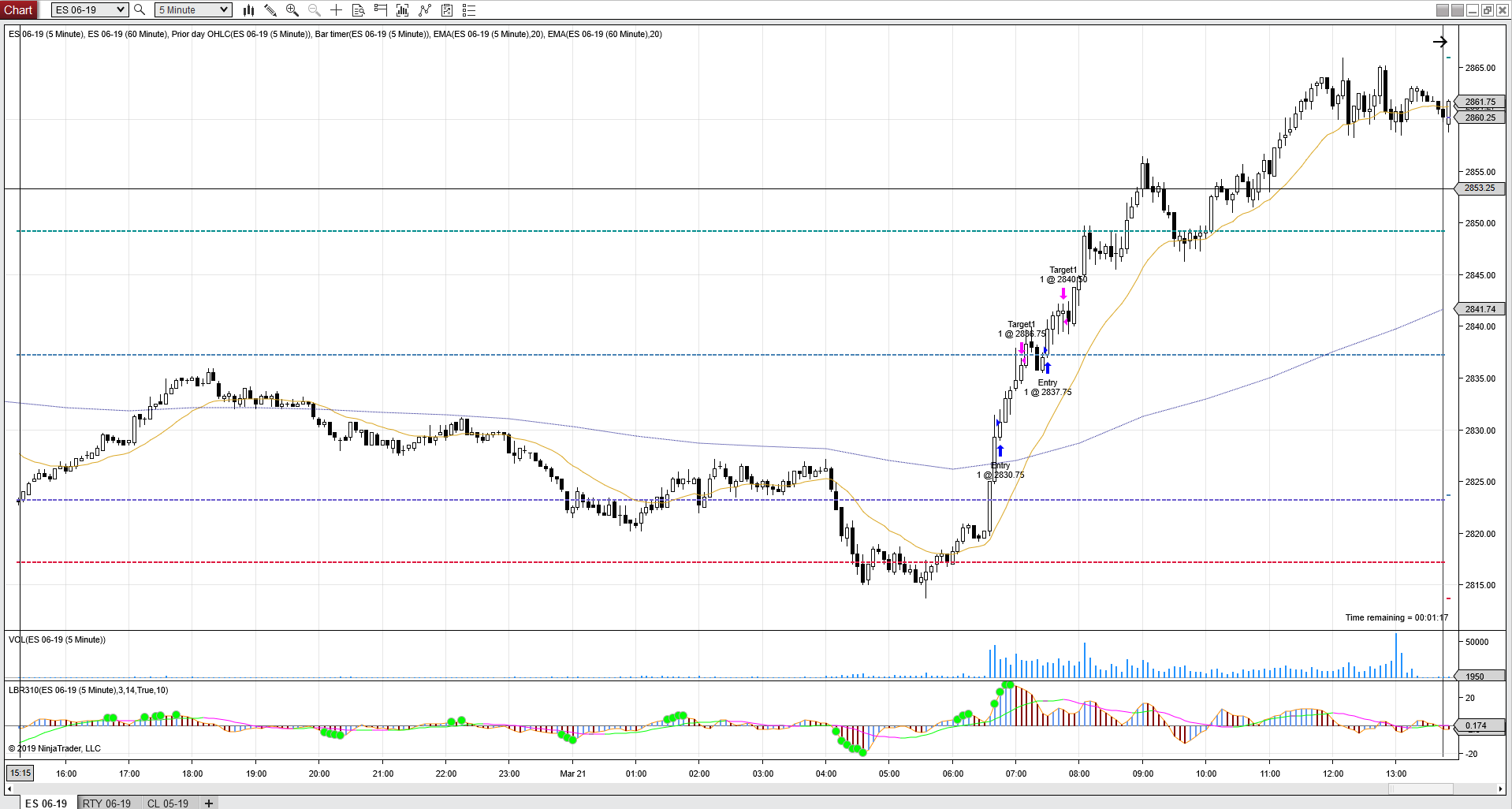The height and width of the screenshot is (809, 1512).
Task: Switch to the CL 05-19 tab
Action: coord(168,803)
